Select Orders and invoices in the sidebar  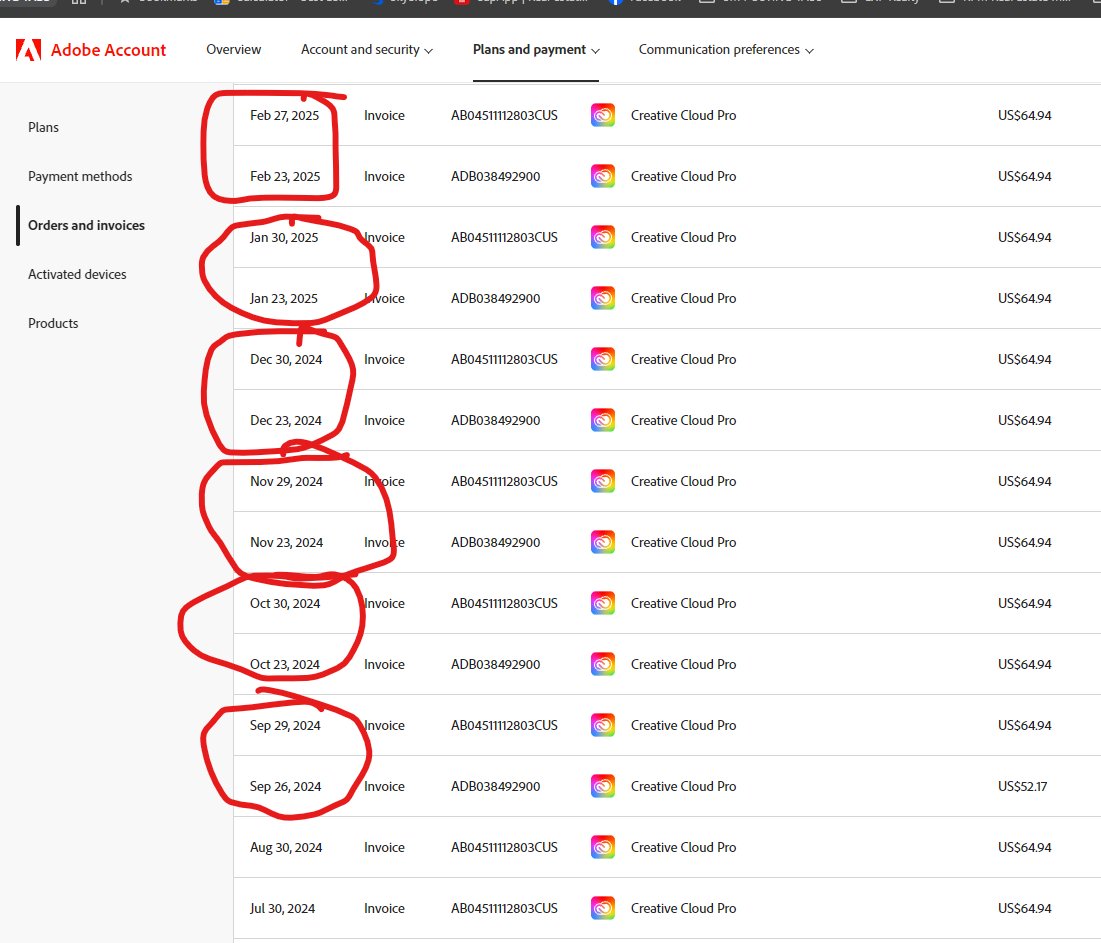pos(86,225)
